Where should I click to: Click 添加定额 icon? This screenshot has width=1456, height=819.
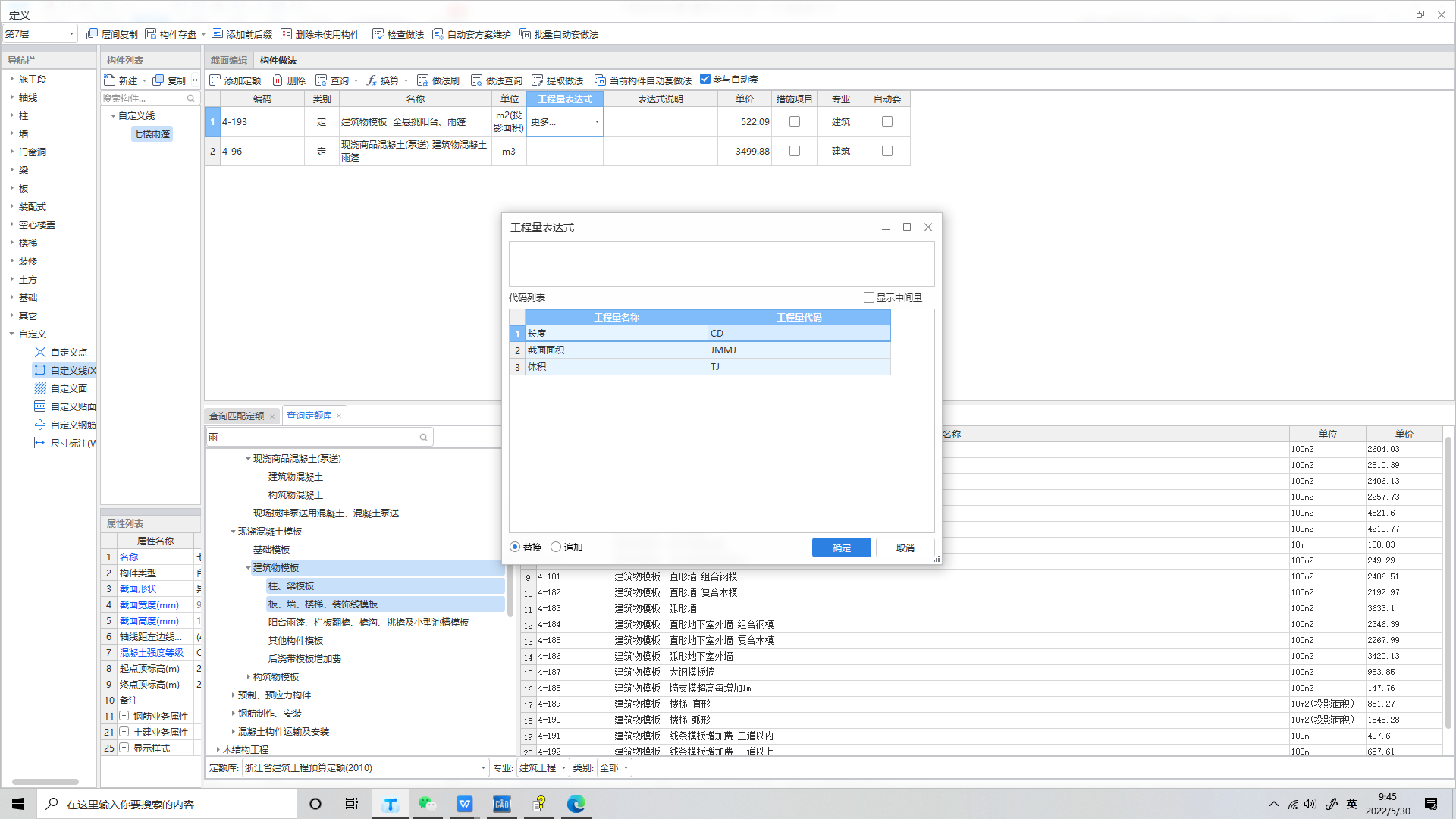[x=215, y=80]
